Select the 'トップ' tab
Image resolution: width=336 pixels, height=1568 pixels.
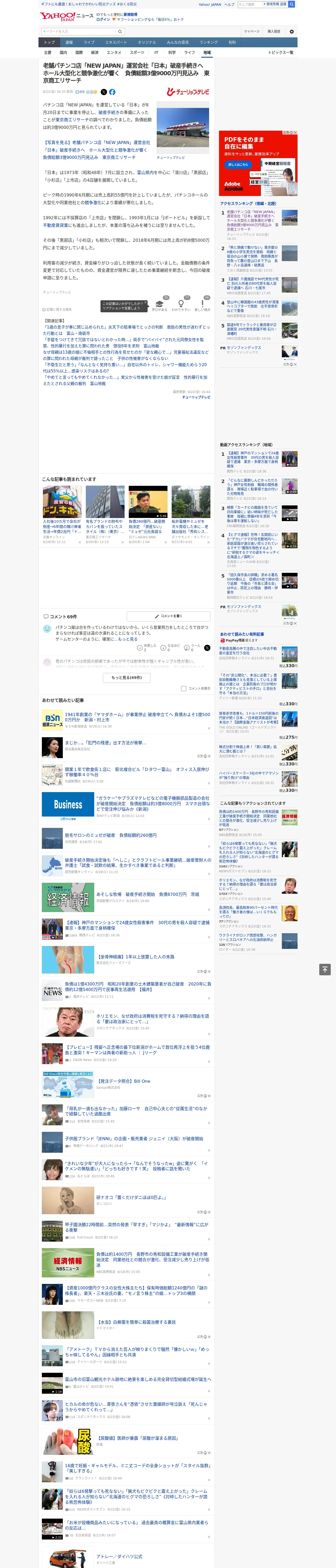pos(49,43)
